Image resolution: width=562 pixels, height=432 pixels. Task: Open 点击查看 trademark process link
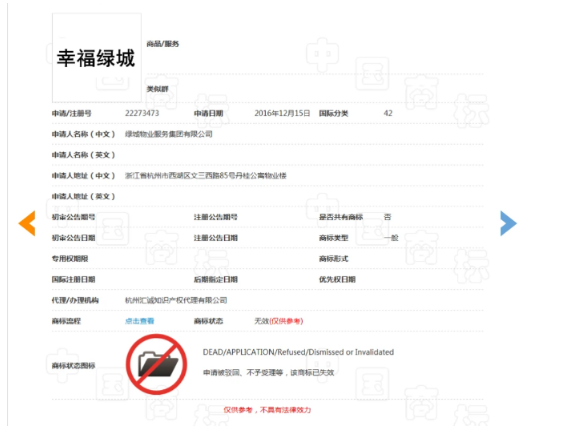point(139,321)
